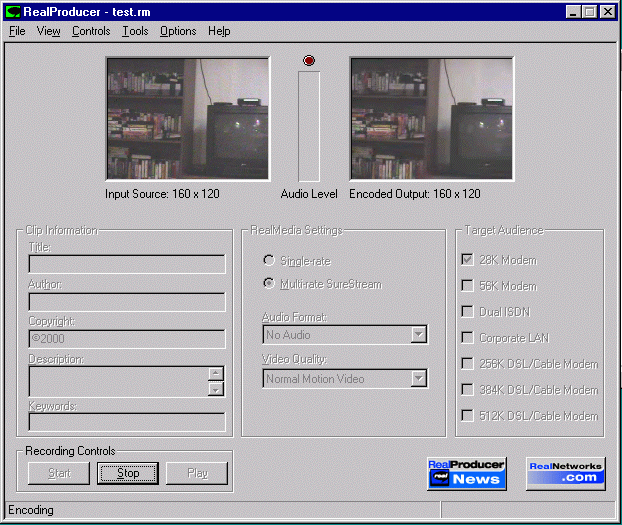622x525 pixels.
Task: Enable the Dual ISDN checkbox
Action: (x=467, y=312)
